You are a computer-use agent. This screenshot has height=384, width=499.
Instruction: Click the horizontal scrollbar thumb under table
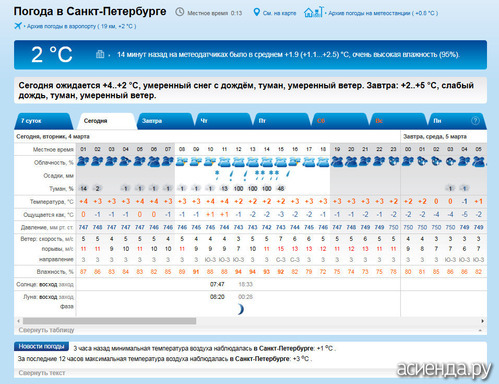tap(109, 321)
